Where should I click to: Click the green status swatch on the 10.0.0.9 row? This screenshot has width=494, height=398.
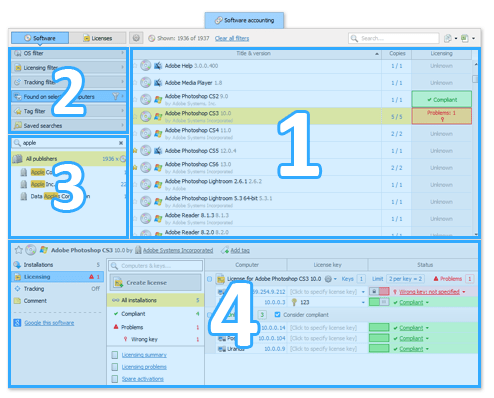[x=379, y=349]
